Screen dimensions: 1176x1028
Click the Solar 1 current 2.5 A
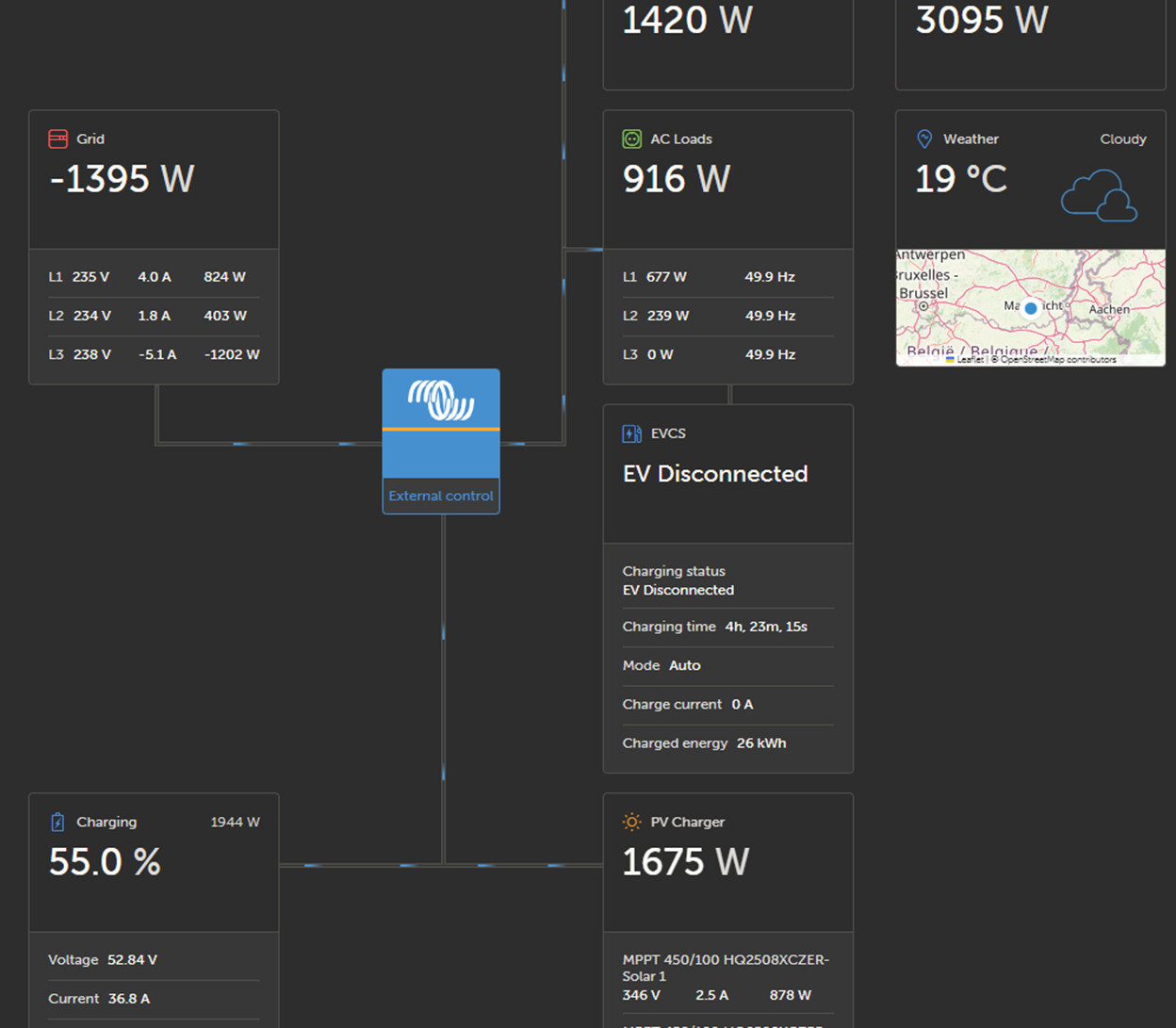coord(711,995)
